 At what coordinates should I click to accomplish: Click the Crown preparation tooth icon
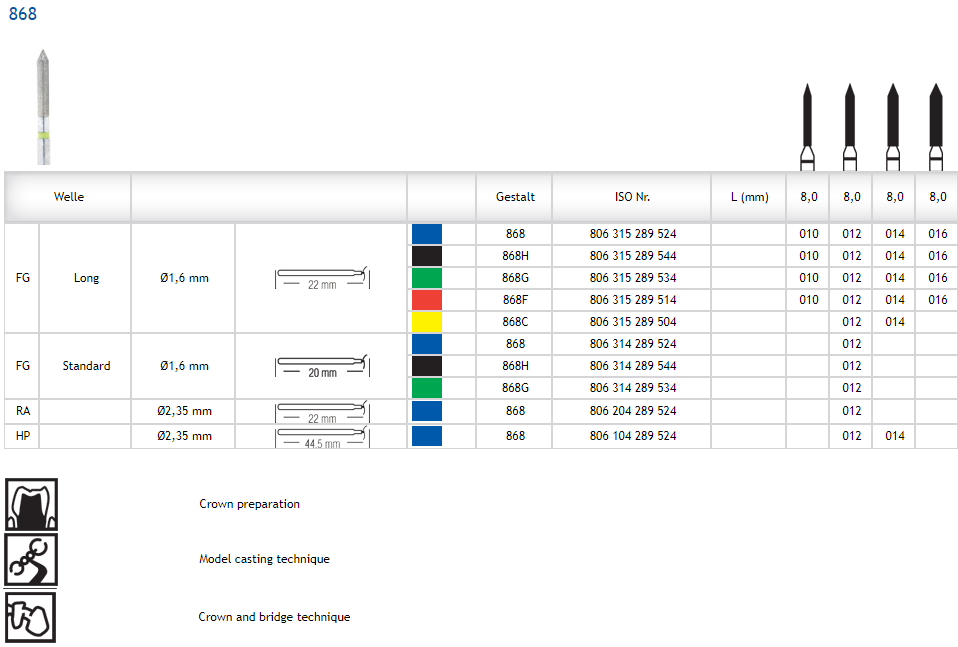click(31, 504)
